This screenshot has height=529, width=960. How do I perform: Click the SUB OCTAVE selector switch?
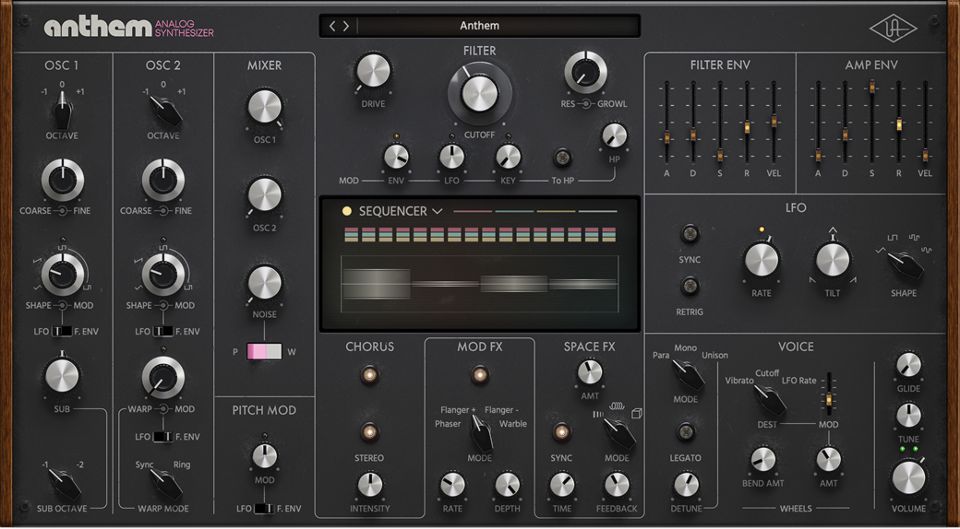tap(64, 484)
